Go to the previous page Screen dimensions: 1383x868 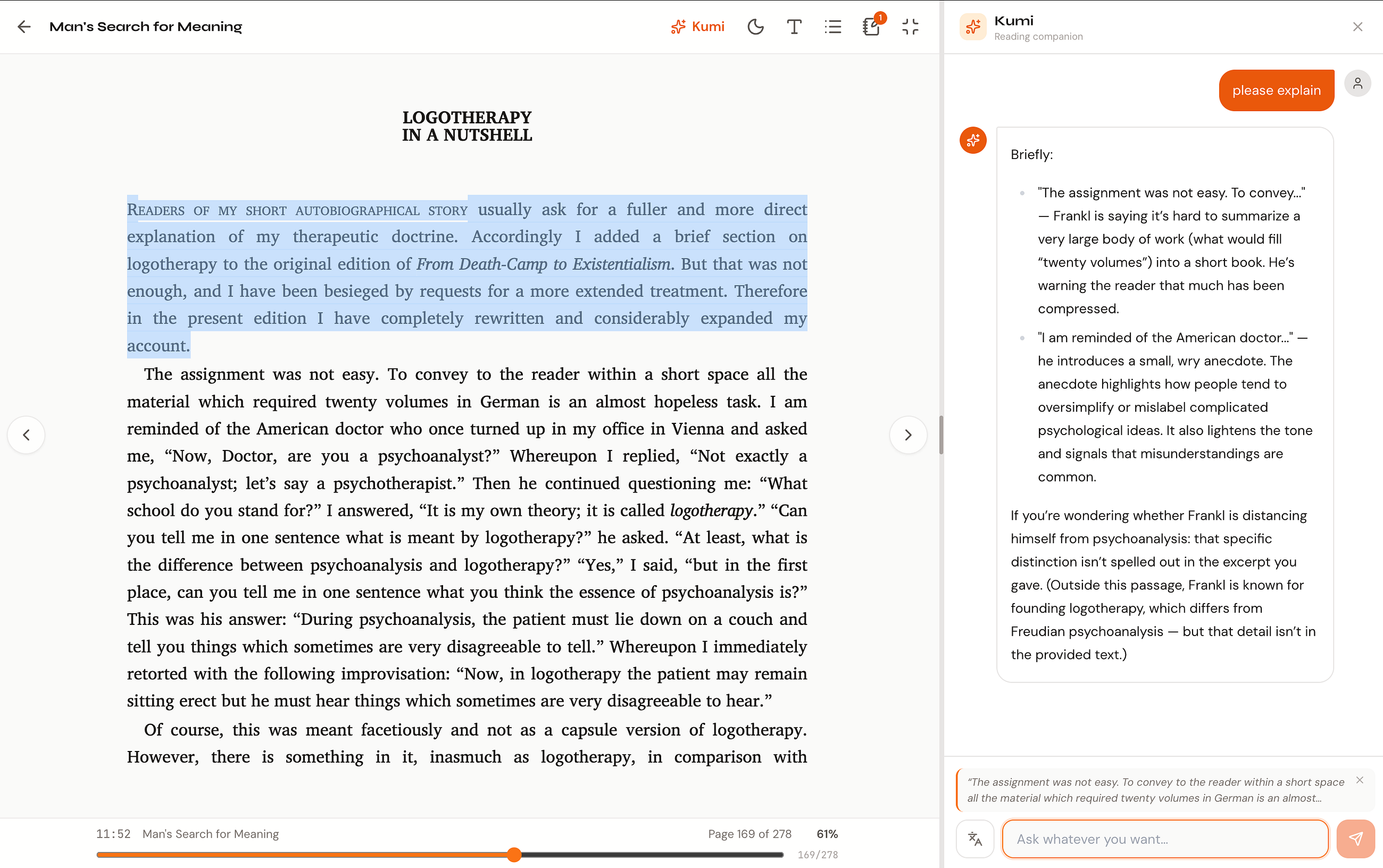click(x=26, y=435)
